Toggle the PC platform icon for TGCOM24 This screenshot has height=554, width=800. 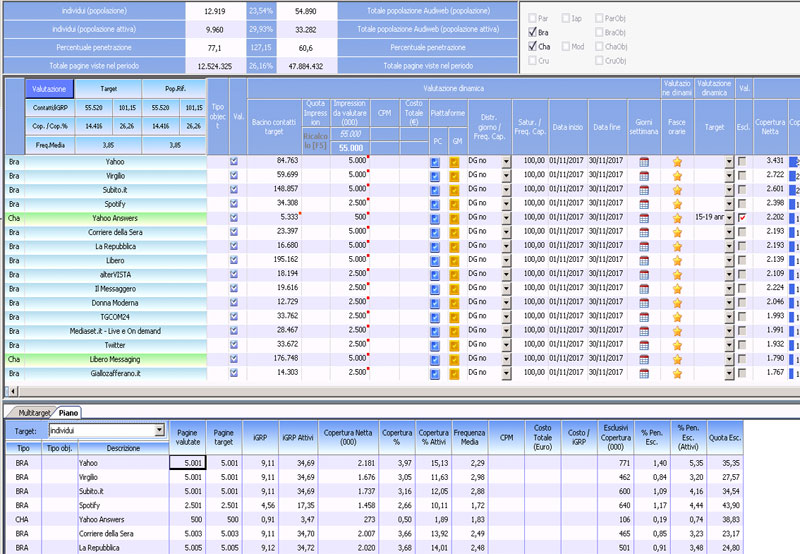435,316
